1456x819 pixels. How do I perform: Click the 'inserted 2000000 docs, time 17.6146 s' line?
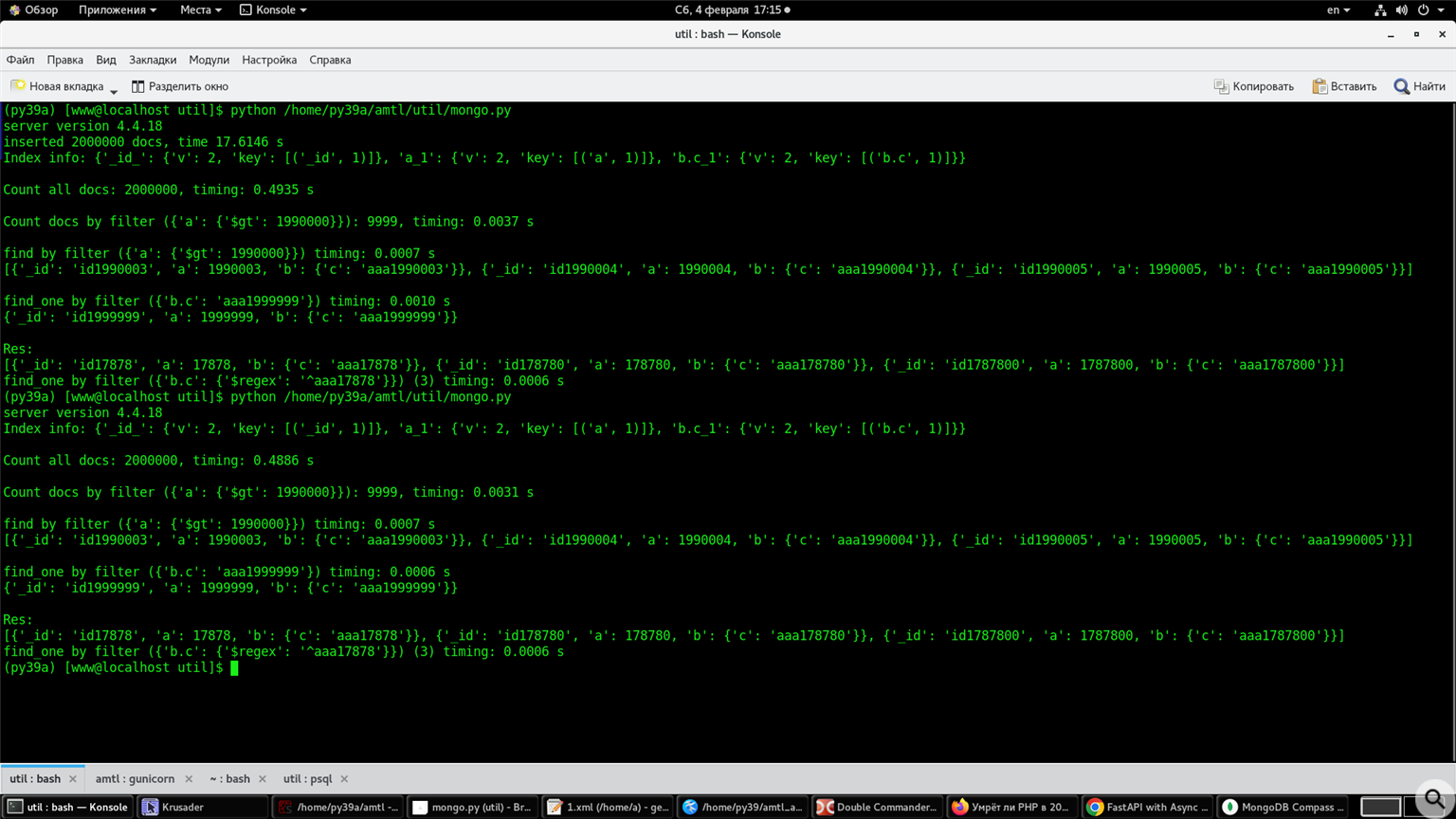(143, 142)
